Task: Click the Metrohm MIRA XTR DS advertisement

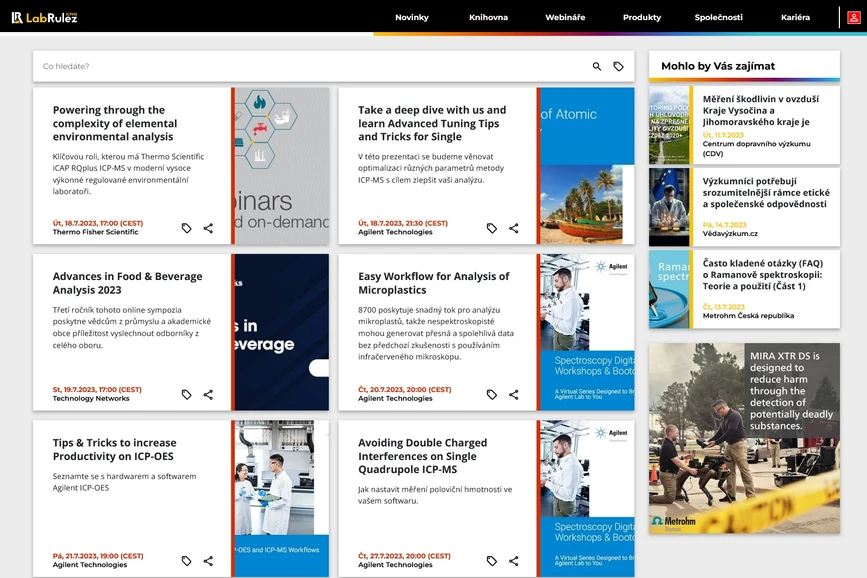Action: 744,438
